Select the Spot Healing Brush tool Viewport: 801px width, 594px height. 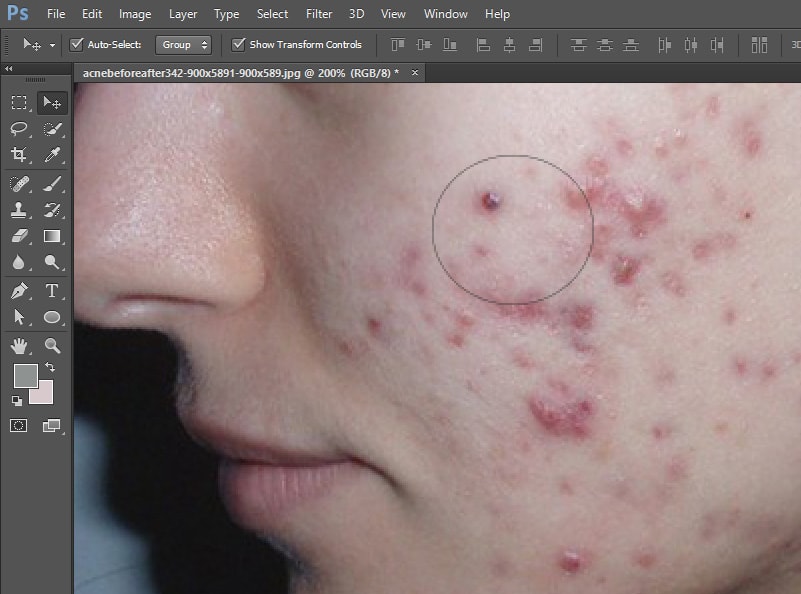[19, 183]
